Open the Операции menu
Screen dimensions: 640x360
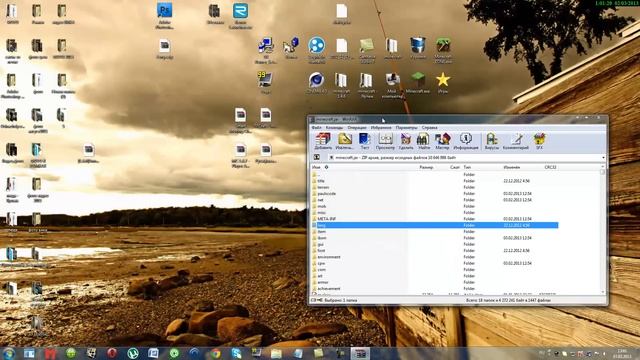point(357,128)
